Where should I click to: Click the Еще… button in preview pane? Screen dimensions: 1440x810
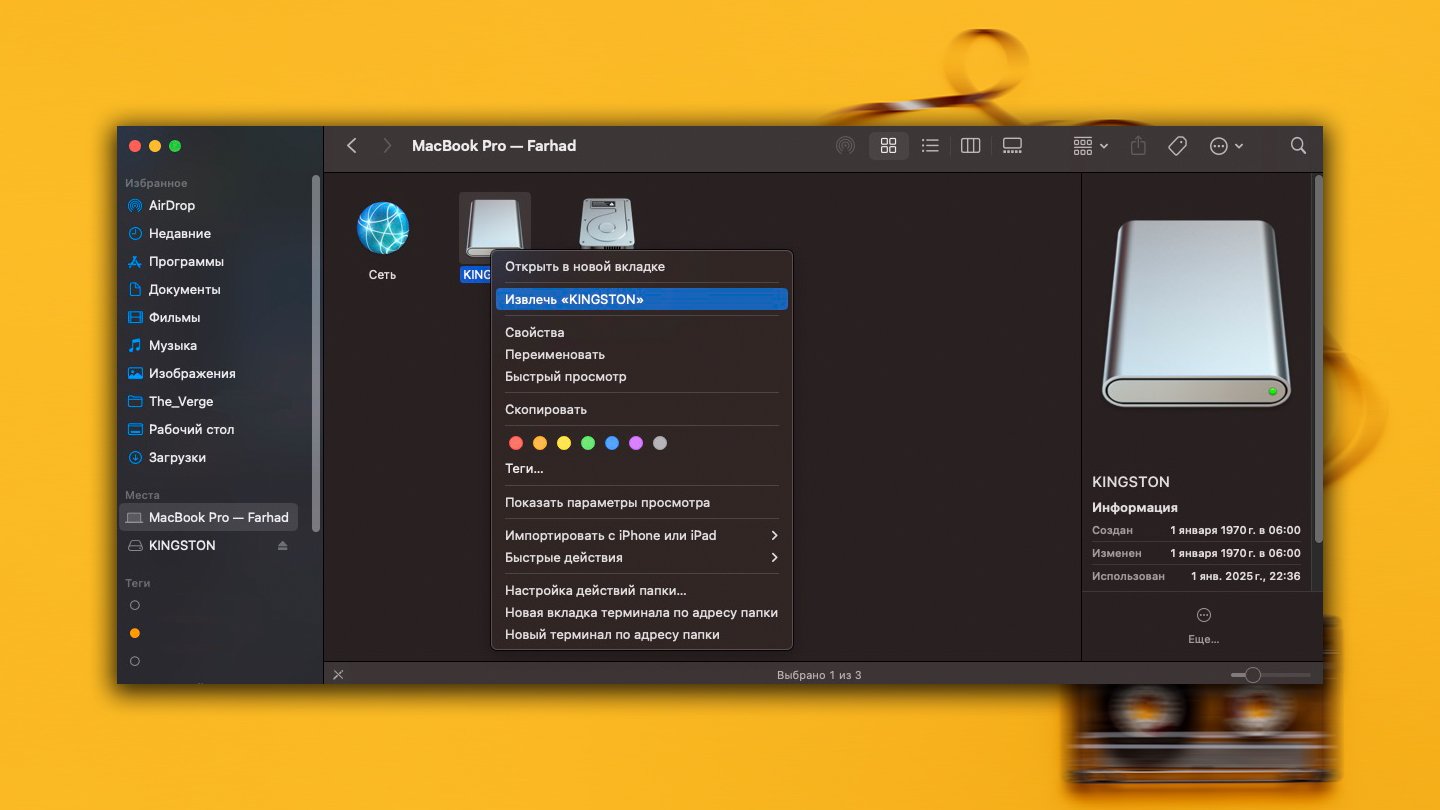click(x=1203, y=626)
